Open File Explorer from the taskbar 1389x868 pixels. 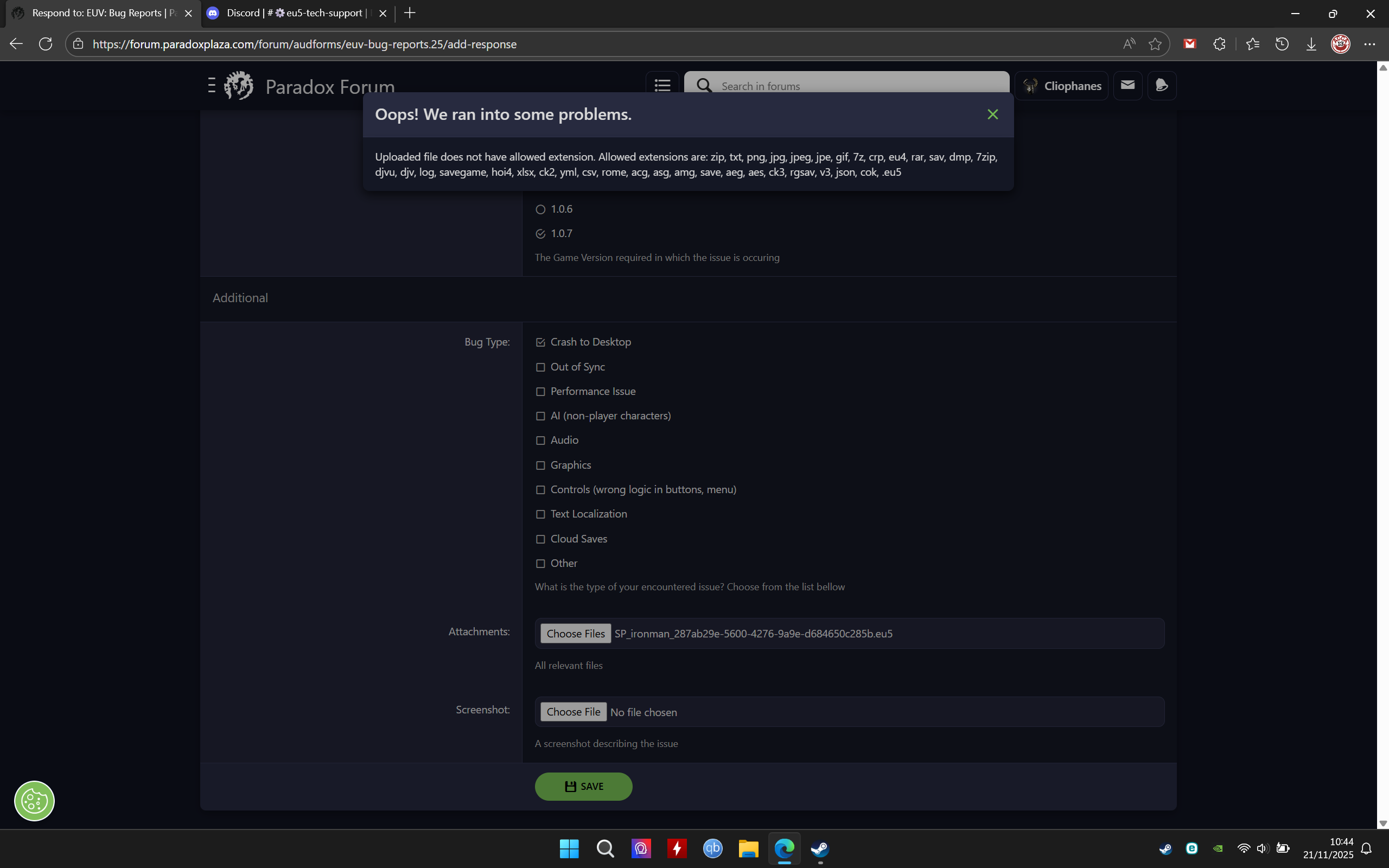click(x=748, y=848)
